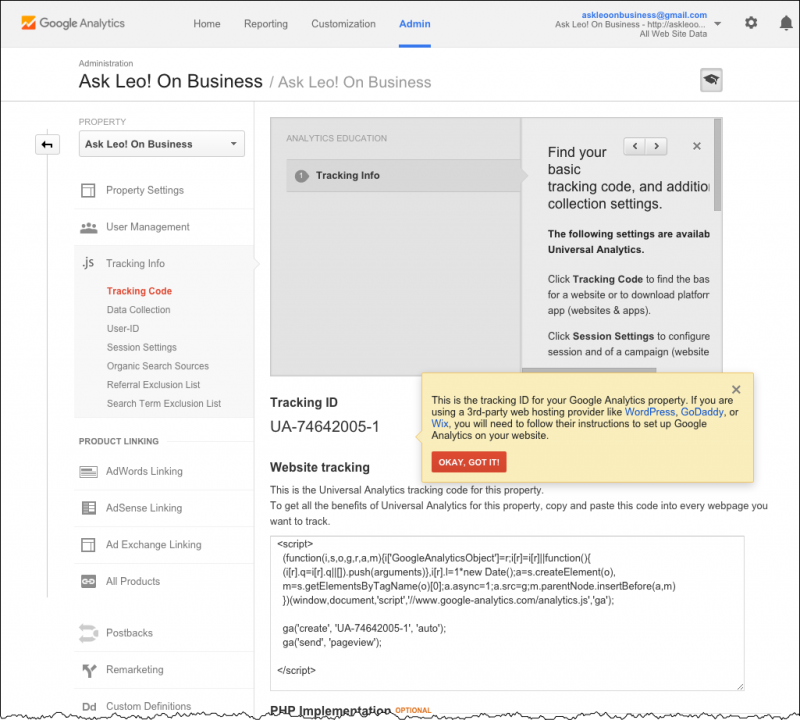Viewport: 800px width, 720px height.
Task: Click the education panel horizontal scrollbar
Action: [x=589, y=370]
